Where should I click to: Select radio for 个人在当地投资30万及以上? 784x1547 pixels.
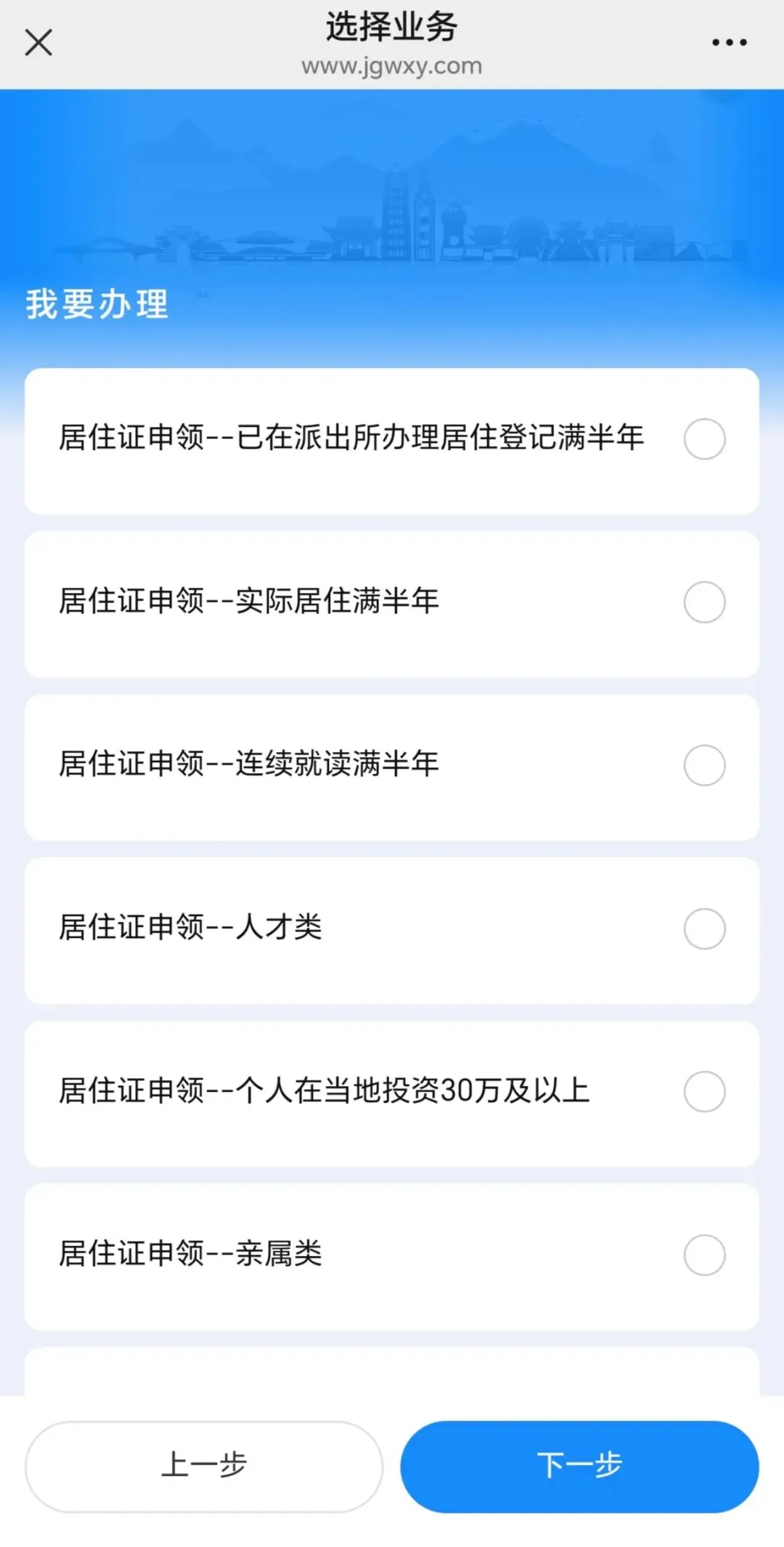704,1092
